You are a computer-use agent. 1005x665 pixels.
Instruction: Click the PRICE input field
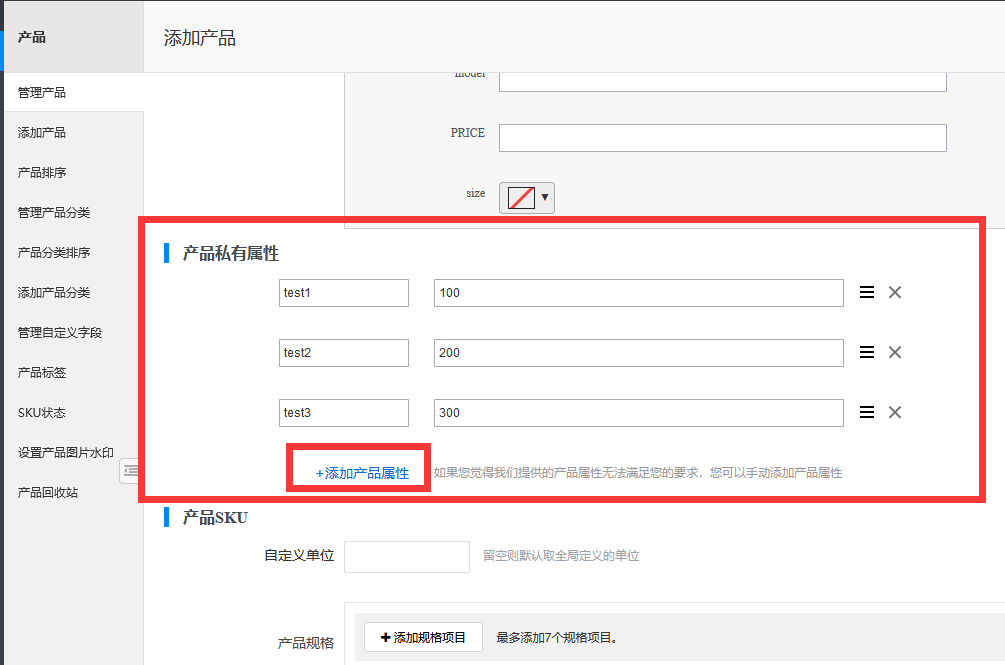click(722, 138)
